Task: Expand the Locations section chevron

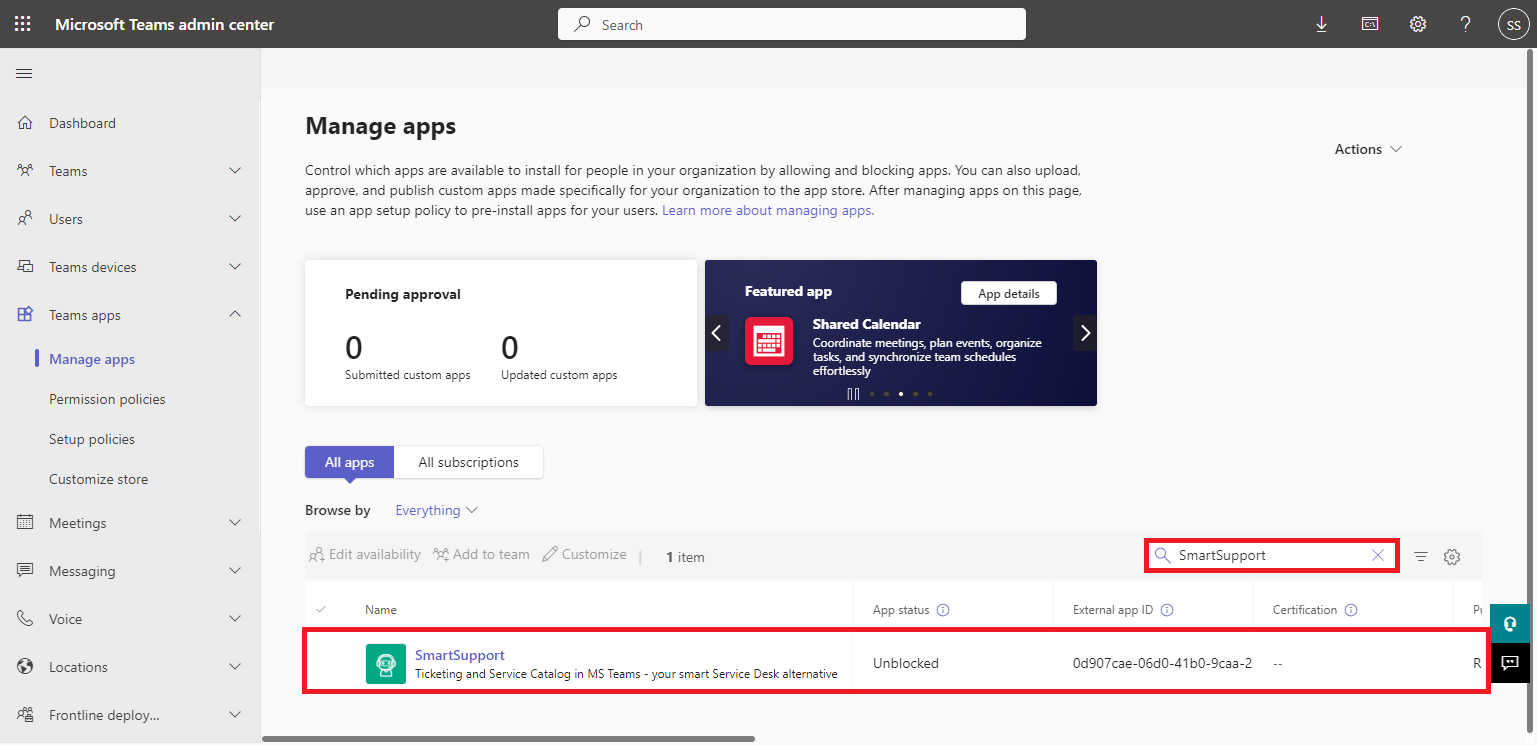Action: (x=235, y=667)
